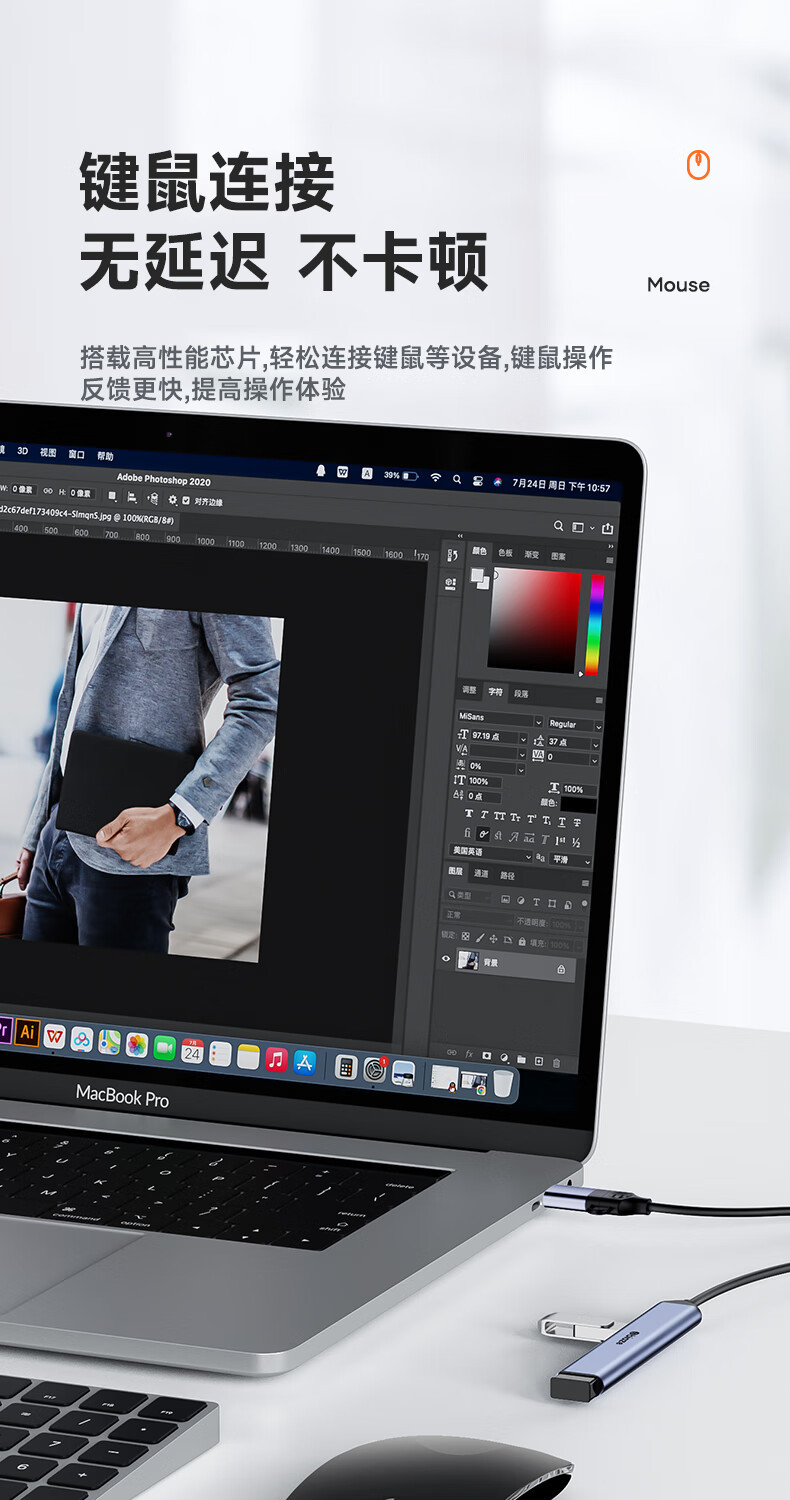Switch to the 图案 tab

[x=558, y=556]
